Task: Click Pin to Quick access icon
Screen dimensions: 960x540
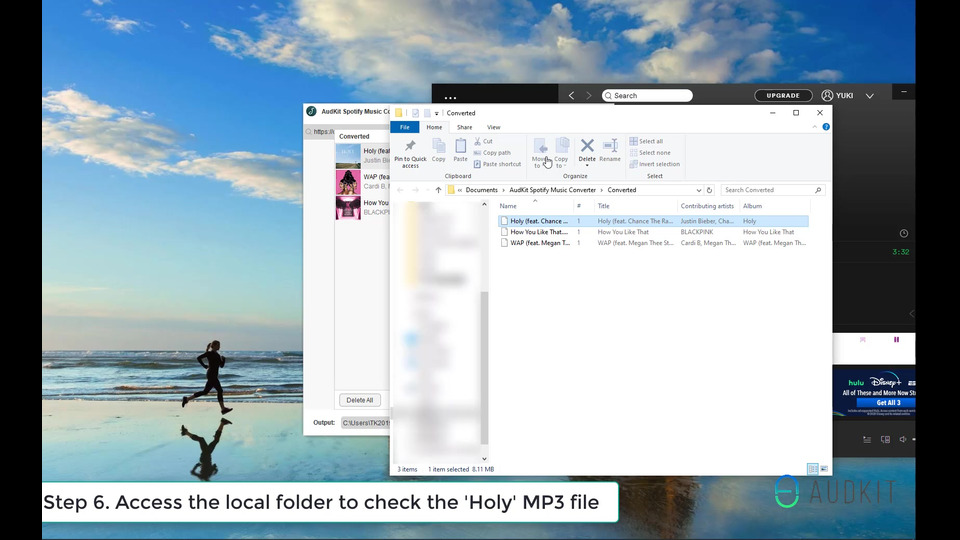Action: click(410, 146)
